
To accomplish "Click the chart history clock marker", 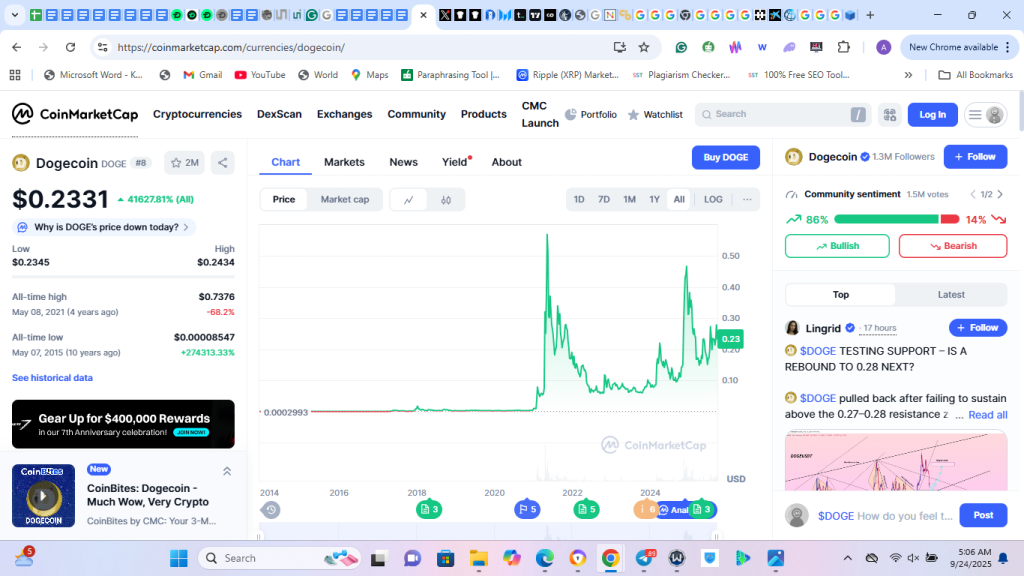I will point(270,509).
